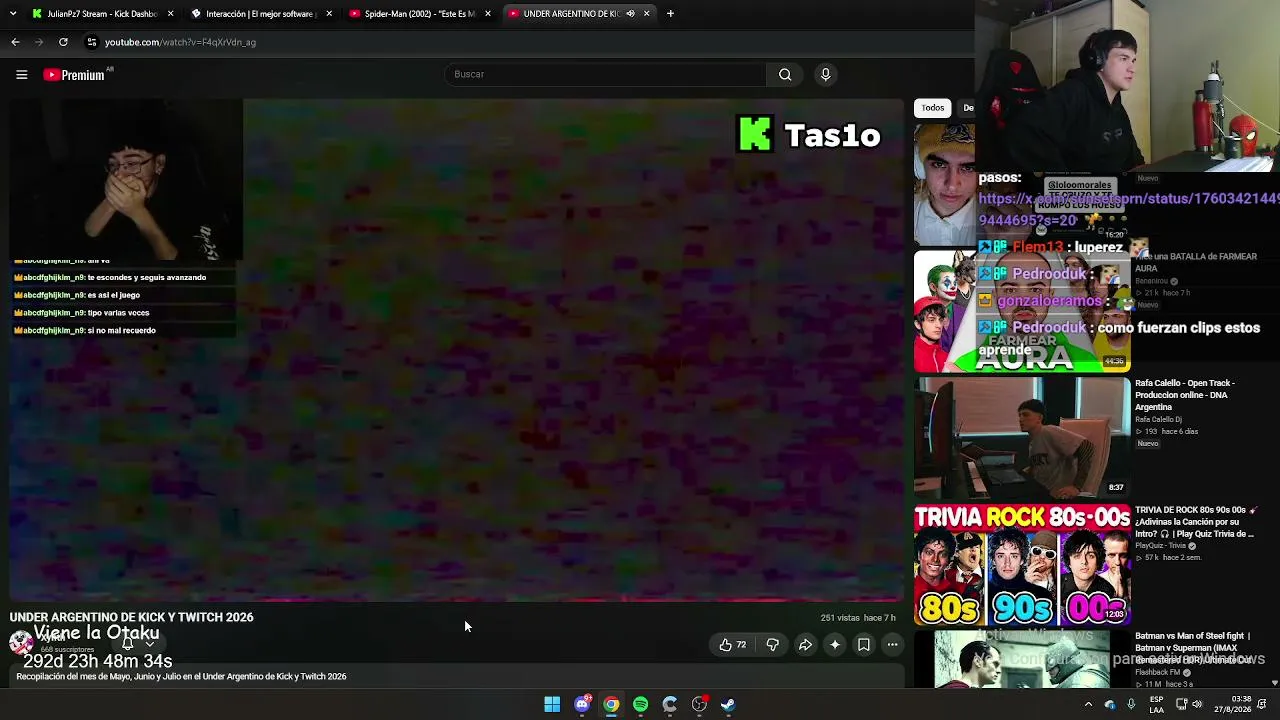This screenshot has width=1280, height=720.
Task: Open the FARMEAR AURA video thumbnail
Action: click(x=1022, y=311)
